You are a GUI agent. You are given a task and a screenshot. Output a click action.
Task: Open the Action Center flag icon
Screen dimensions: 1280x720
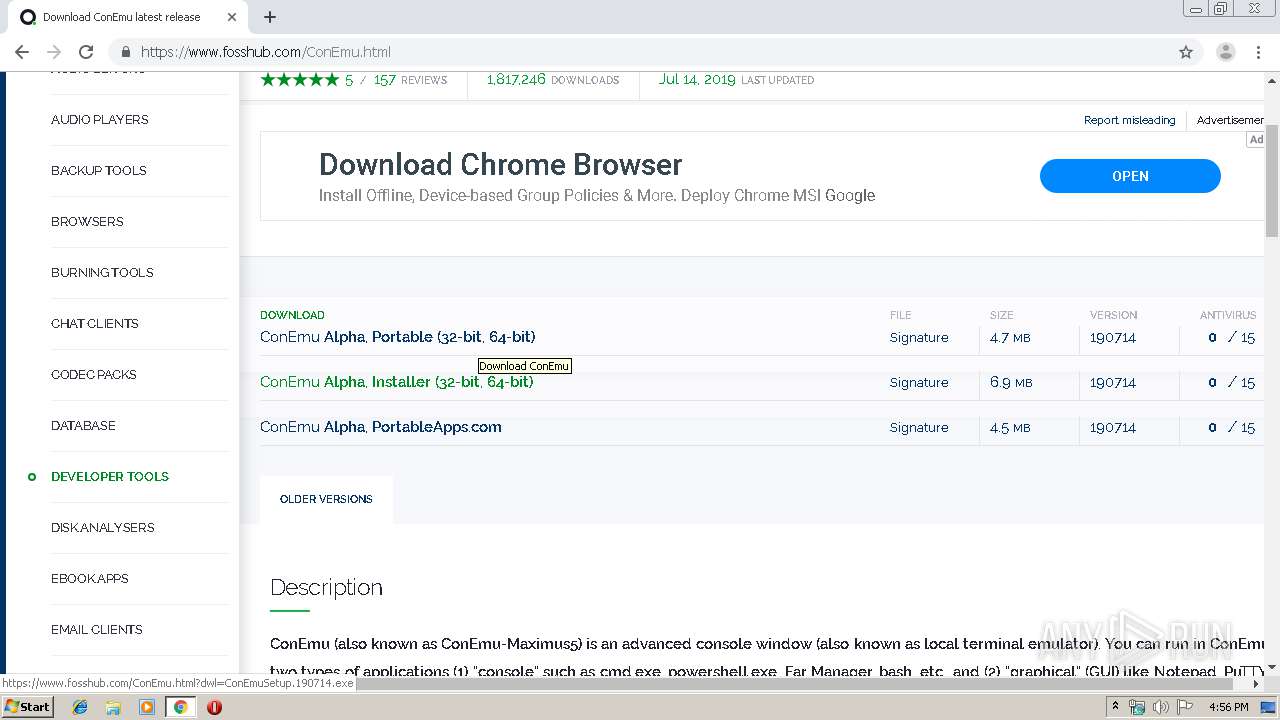tap(1185, 707)
